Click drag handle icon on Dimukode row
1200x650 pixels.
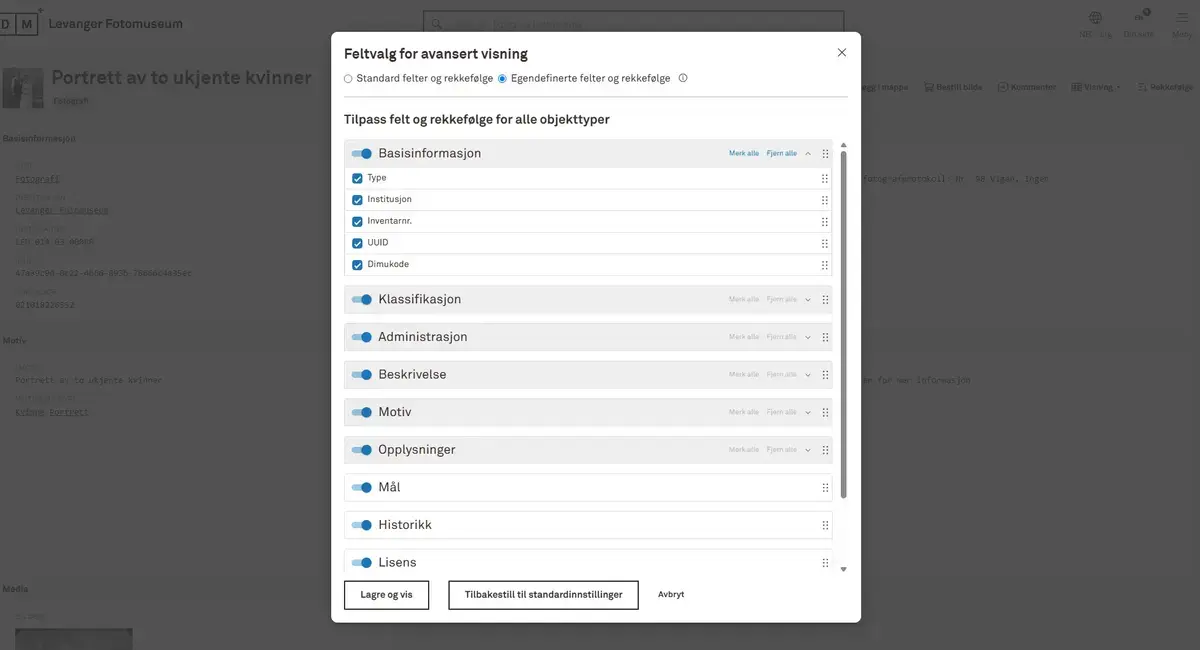[825, 265]
